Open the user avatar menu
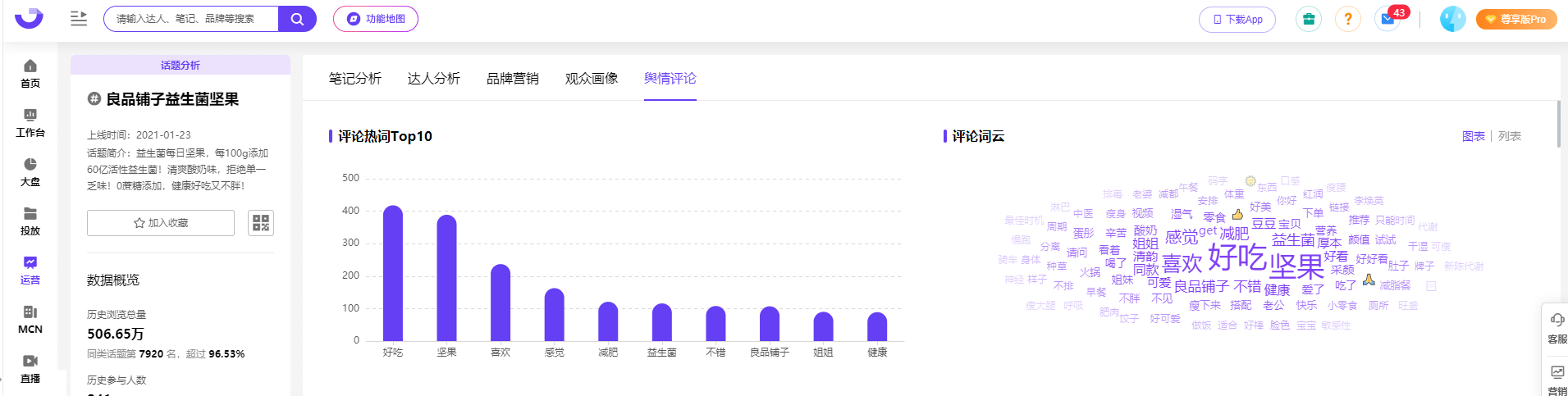The height and width of the screenshot is (396, 1568). [x=1452, y=19]
